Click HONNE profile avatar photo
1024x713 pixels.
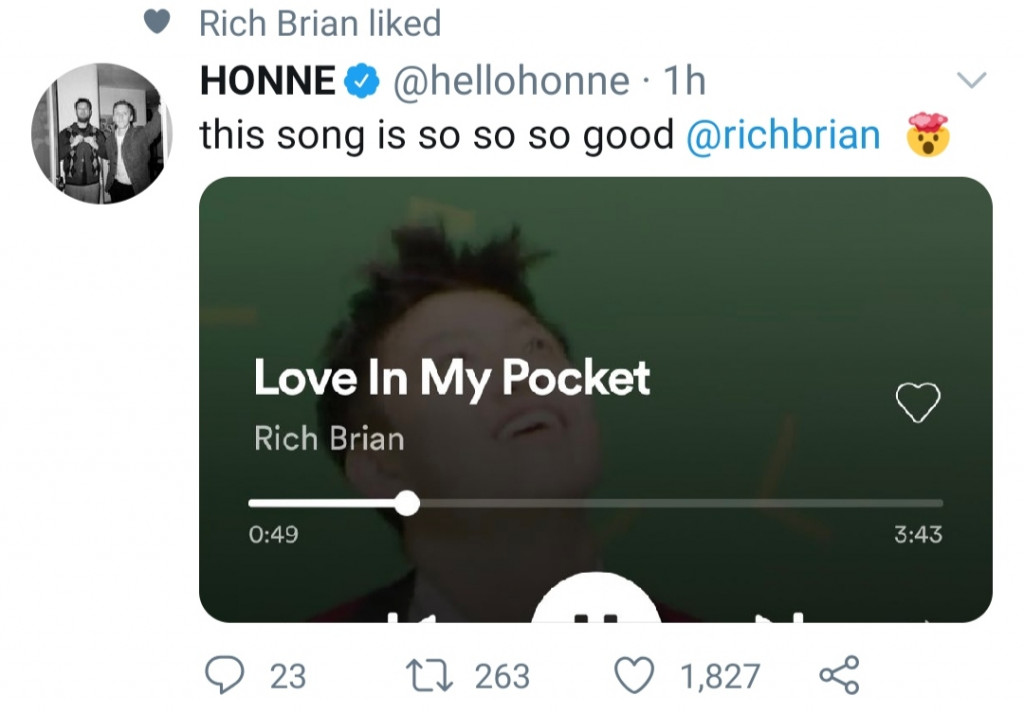pyautogui.click(x=102, y=134)
